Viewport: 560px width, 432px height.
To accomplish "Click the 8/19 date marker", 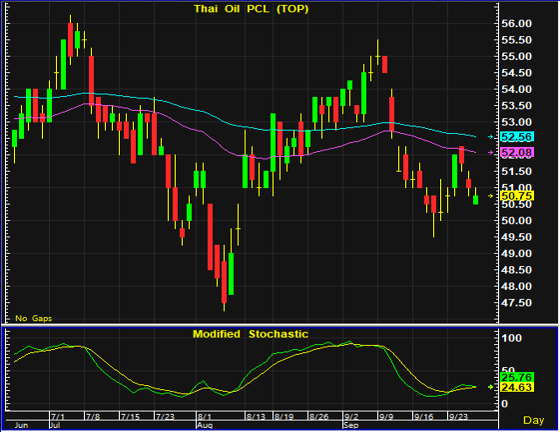I will (x=284, y=417).
